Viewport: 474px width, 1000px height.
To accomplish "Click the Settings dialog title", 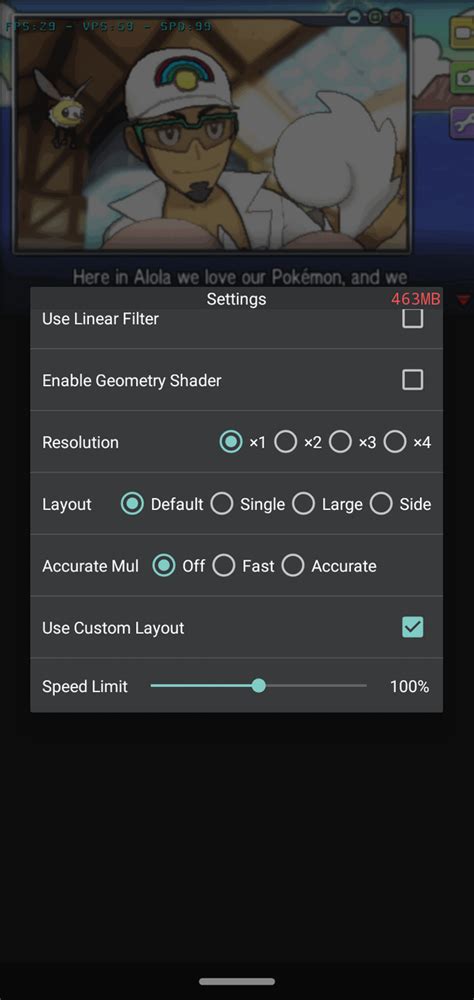I will pyautogui.click(x=236, y=299).
